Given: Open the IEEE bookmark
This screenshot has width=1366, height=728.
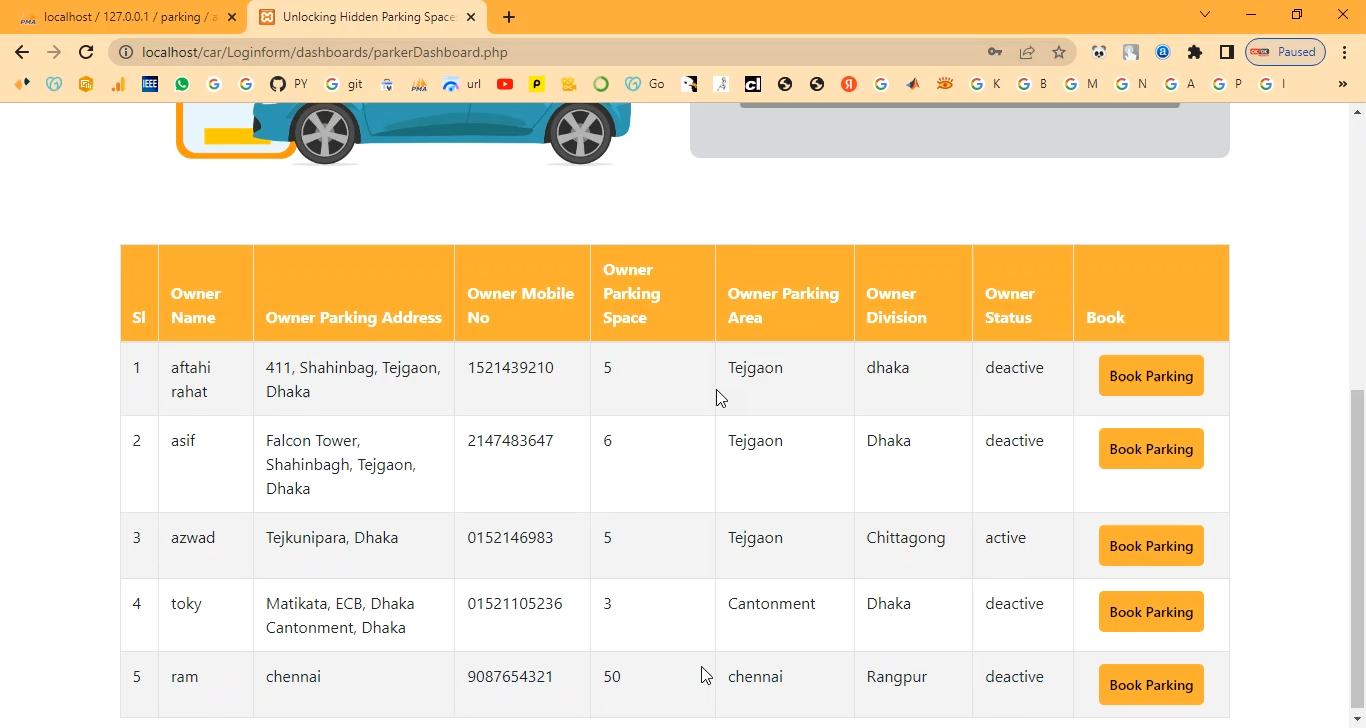Looking at the screenshot, I should coord(150,84).
